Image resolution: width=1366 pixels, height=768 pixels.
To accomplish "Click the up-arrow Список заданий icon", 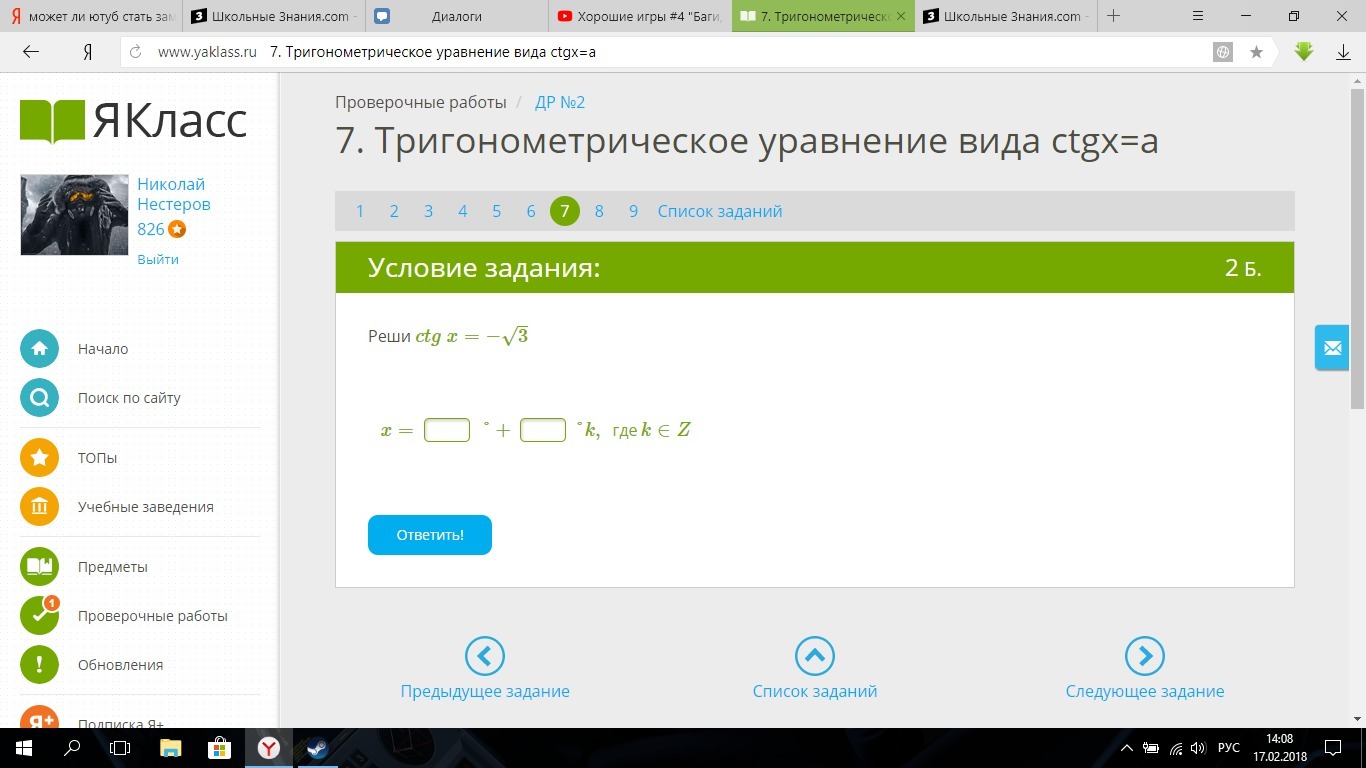I will (815, 656).
